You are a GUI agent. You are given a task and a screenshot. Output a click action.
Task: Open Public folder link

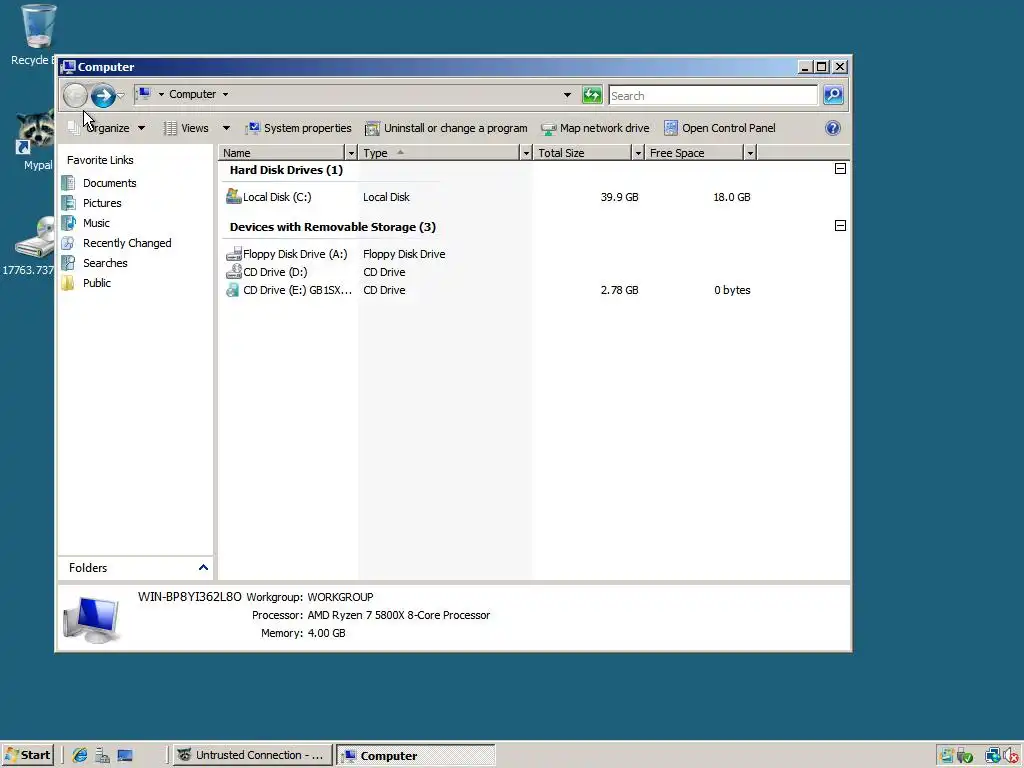(97, 283)
